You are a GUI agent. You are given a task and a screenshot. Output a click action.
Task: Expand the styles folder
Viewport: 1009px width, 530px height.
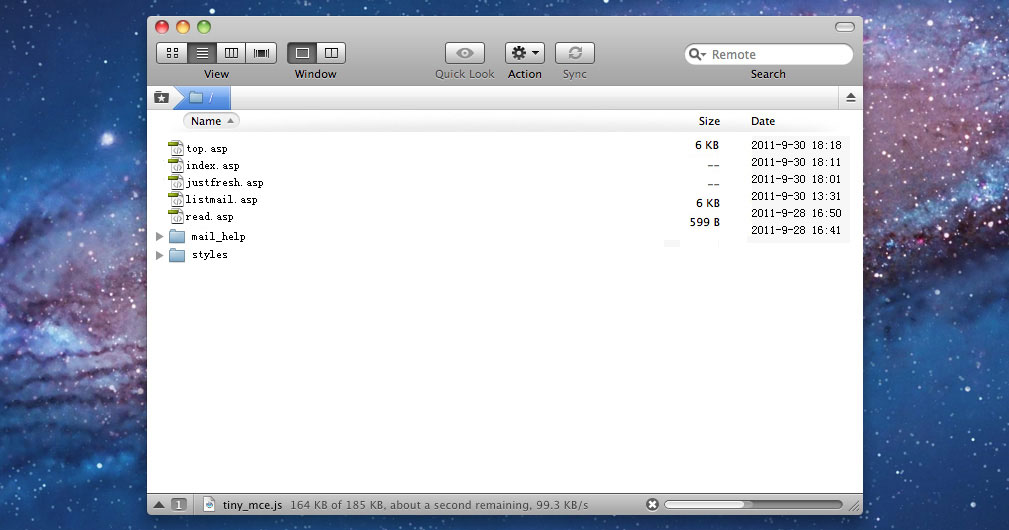point(159,255)
